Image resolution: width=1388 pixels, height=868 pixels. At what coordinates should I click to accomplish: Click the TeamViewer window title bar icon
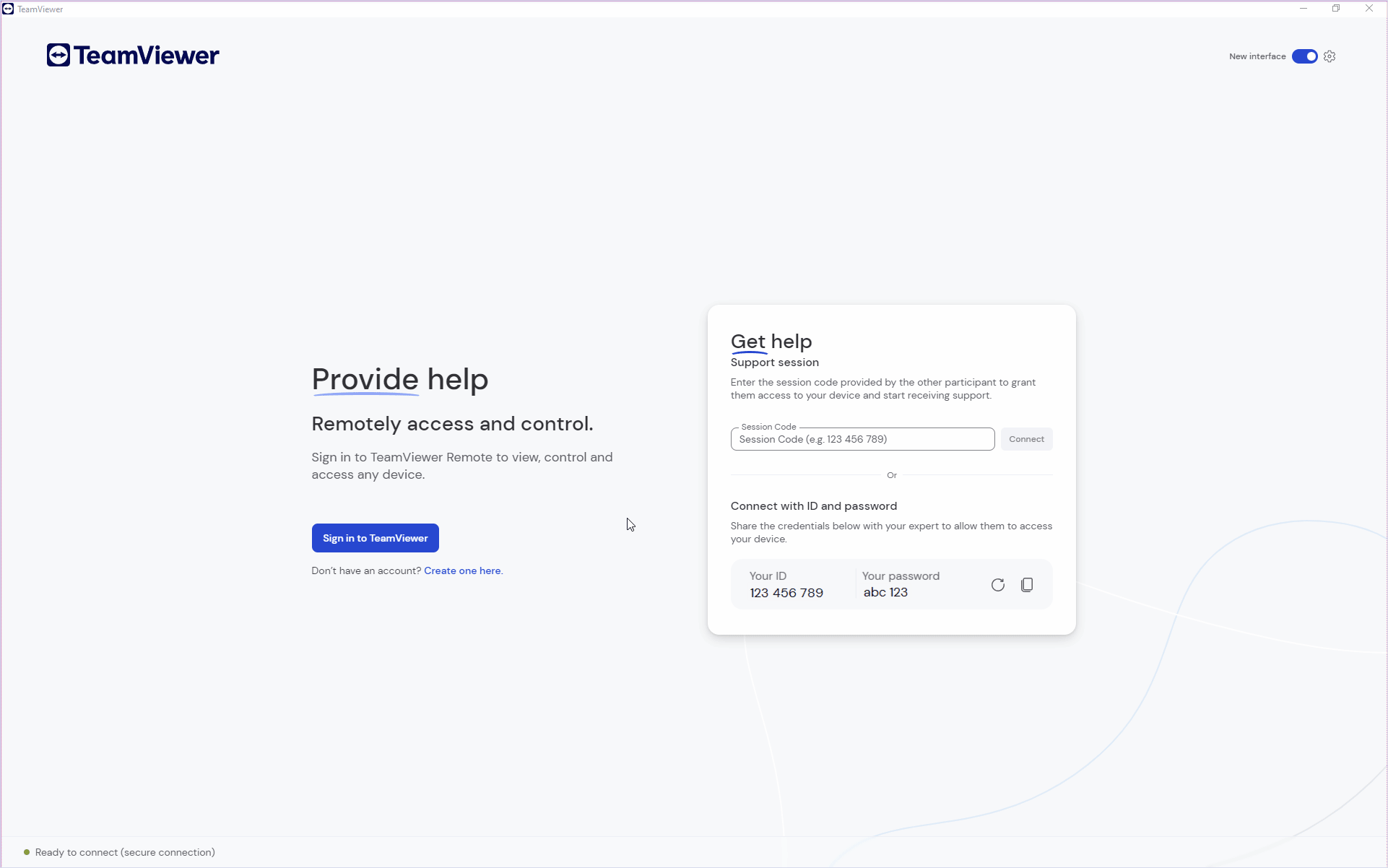8,8
